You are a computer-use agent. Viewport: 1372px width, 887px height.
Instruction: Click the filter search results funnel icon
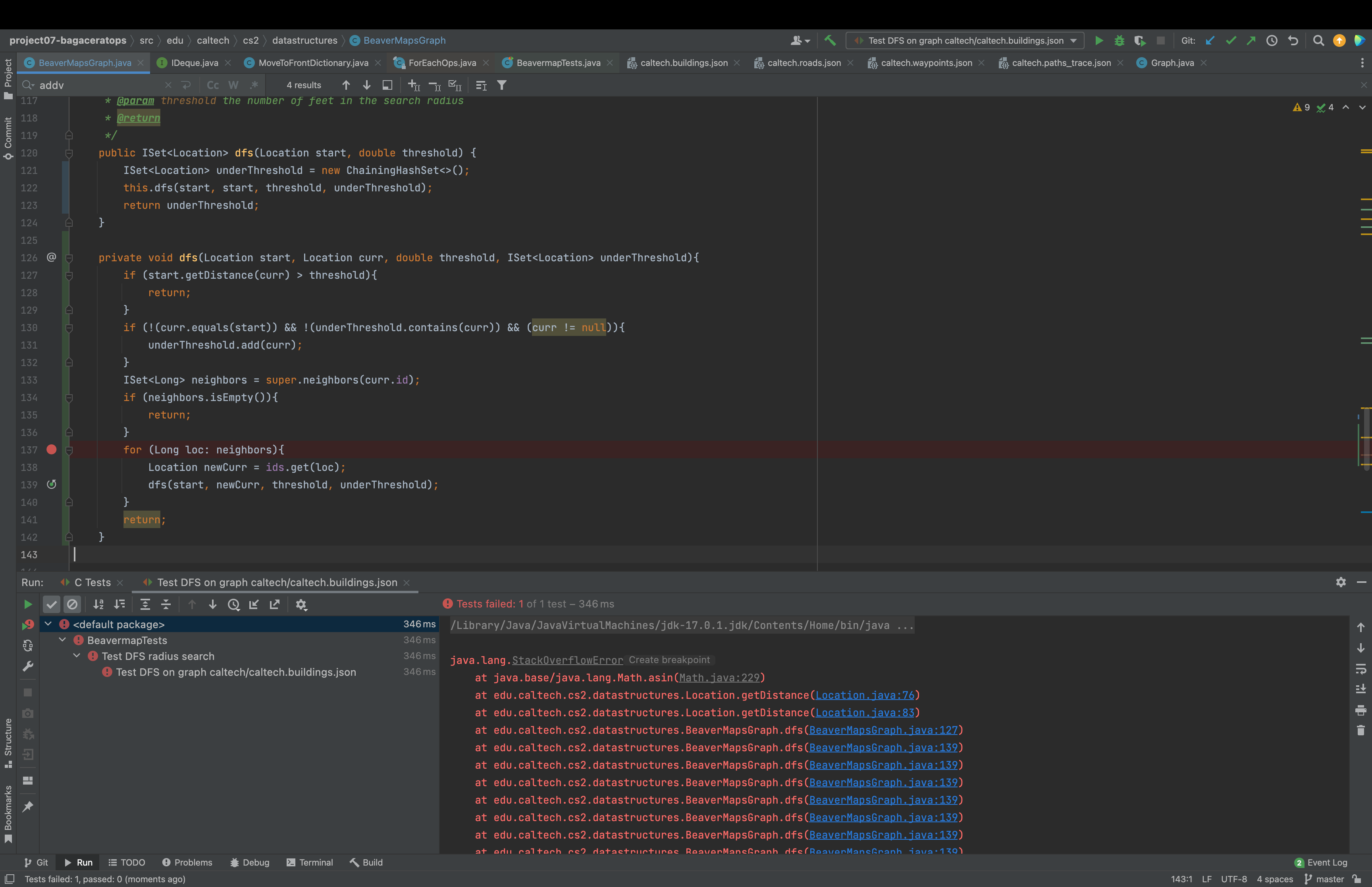(501, 85)
